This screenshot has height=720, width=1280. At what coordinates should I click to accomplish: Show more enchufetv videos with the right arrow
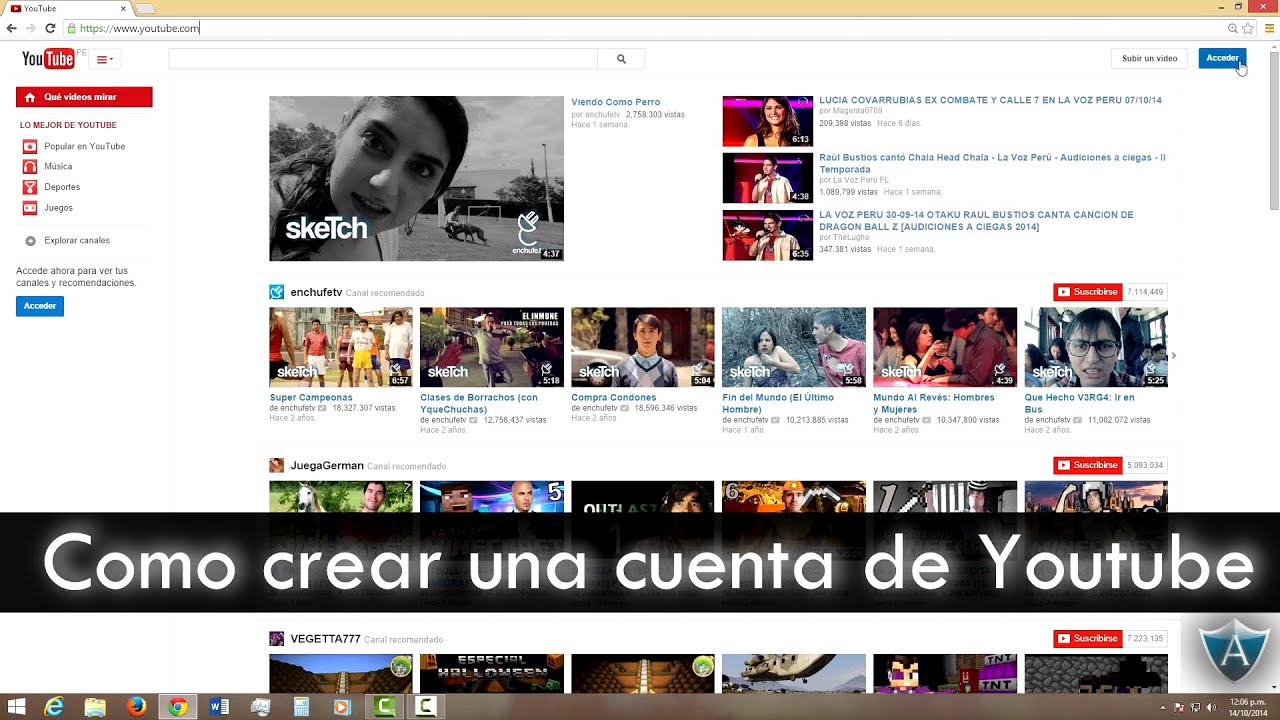(1174, 355)
